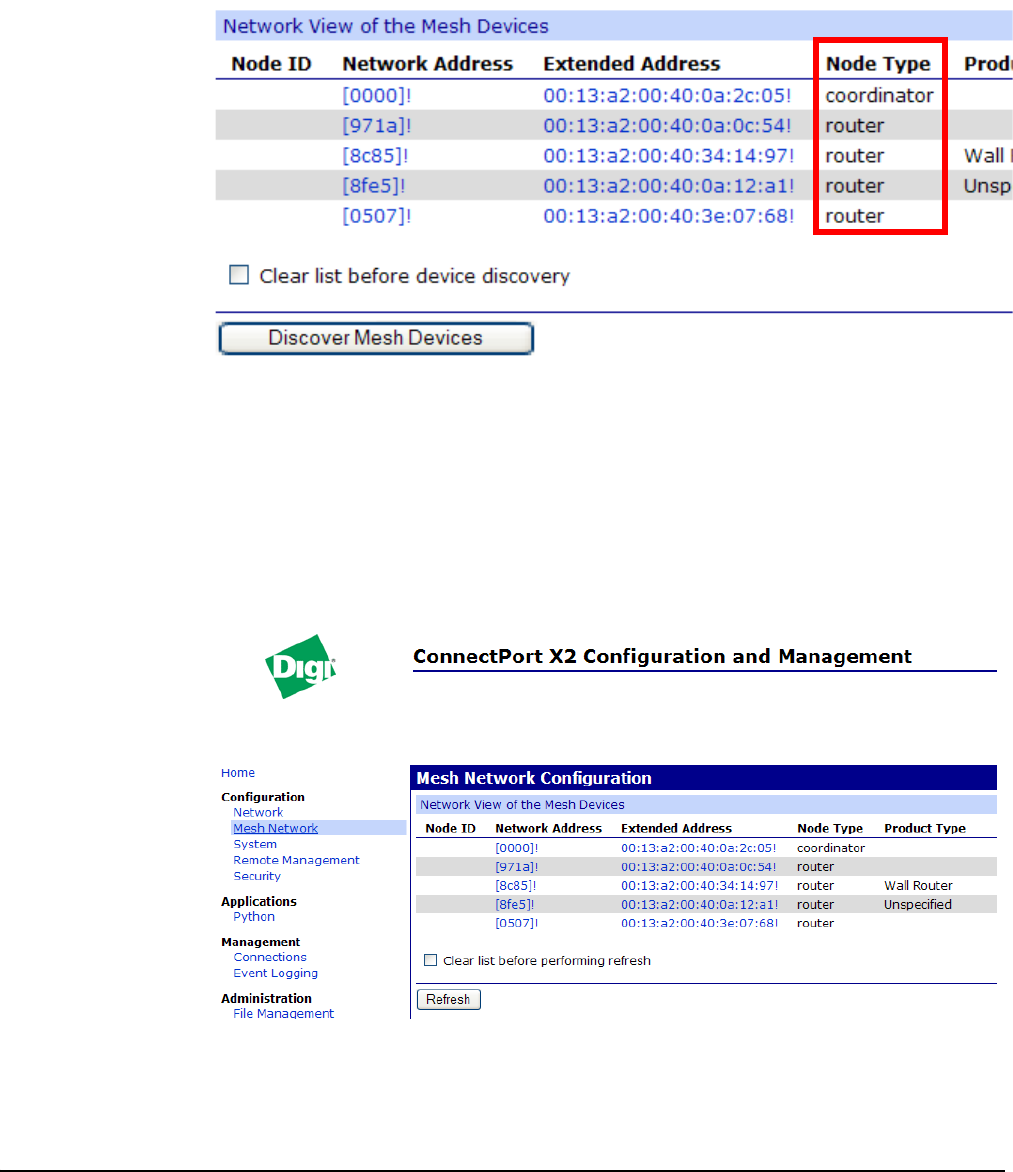Click [8fe5]! in the ConnectPort X2 table
This screenshot has width=1013, height=1172.
[514, 904]
